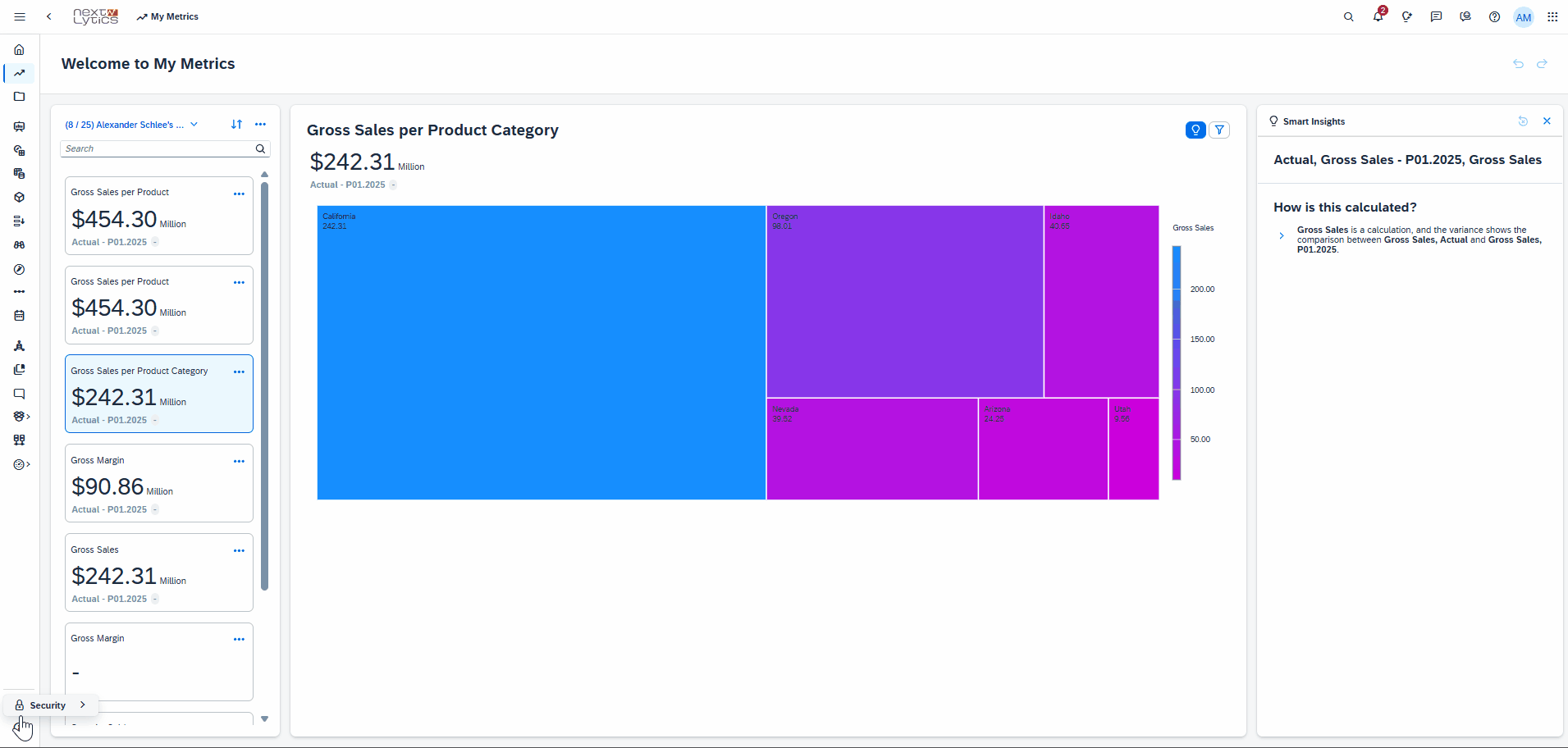Open the help question mark icon
The height and width of the screenshot is (748, 1568).
coord(1494,16)
